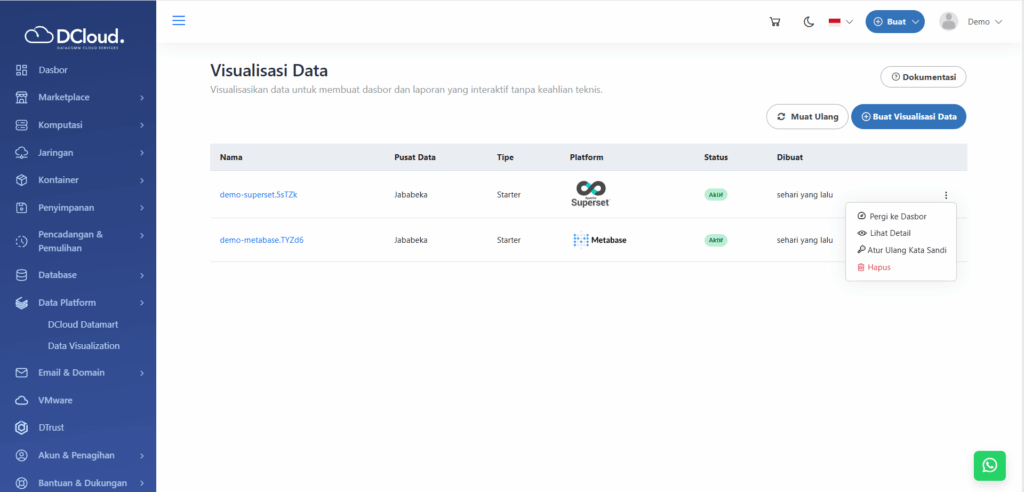
Task: Open DCloud Datamart in sidebar
Action: click(83, 324)
